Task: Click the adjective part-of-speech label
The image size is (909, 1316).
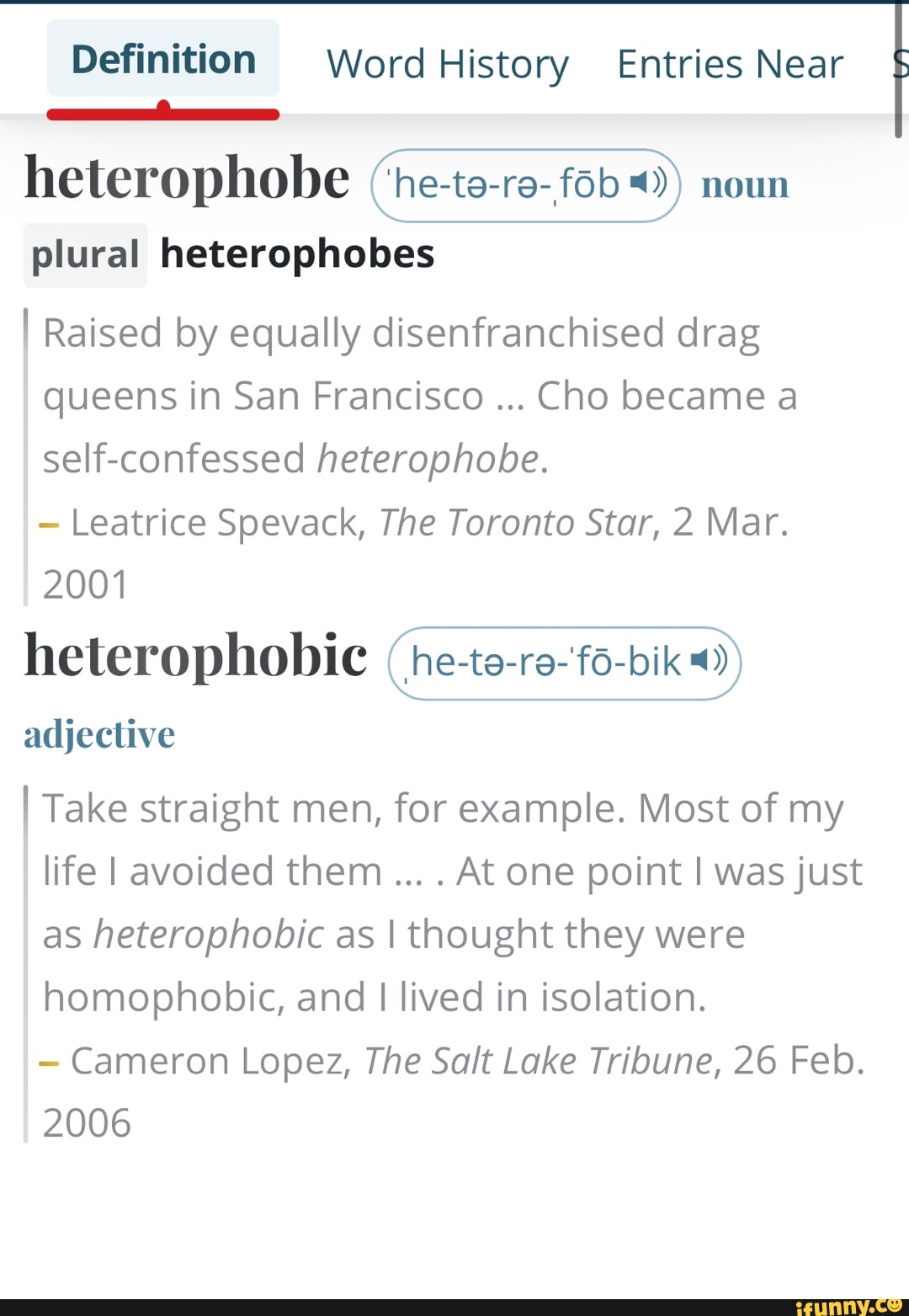Action: tap(99, 734)
